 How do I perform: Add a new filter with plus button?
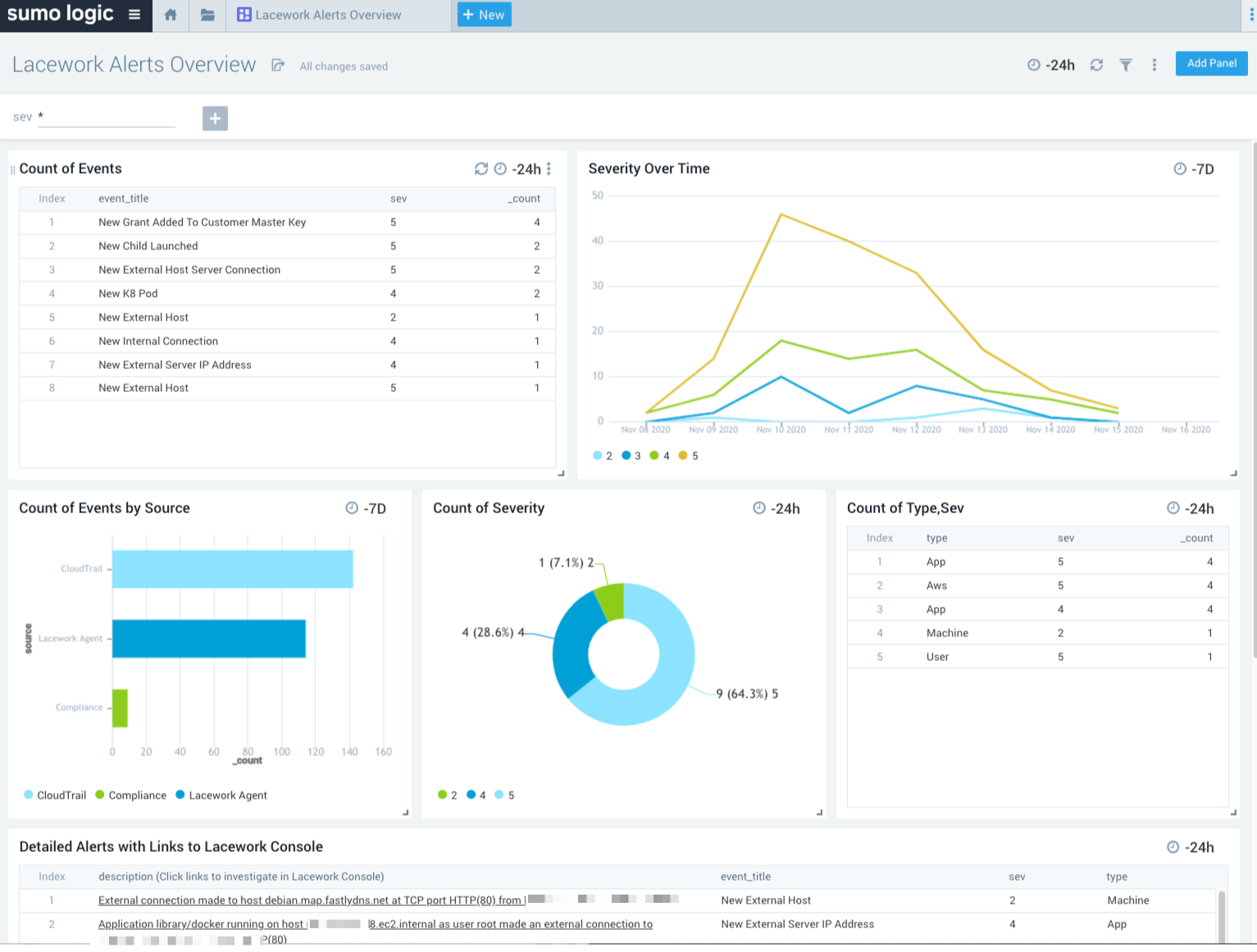point(215,118)
